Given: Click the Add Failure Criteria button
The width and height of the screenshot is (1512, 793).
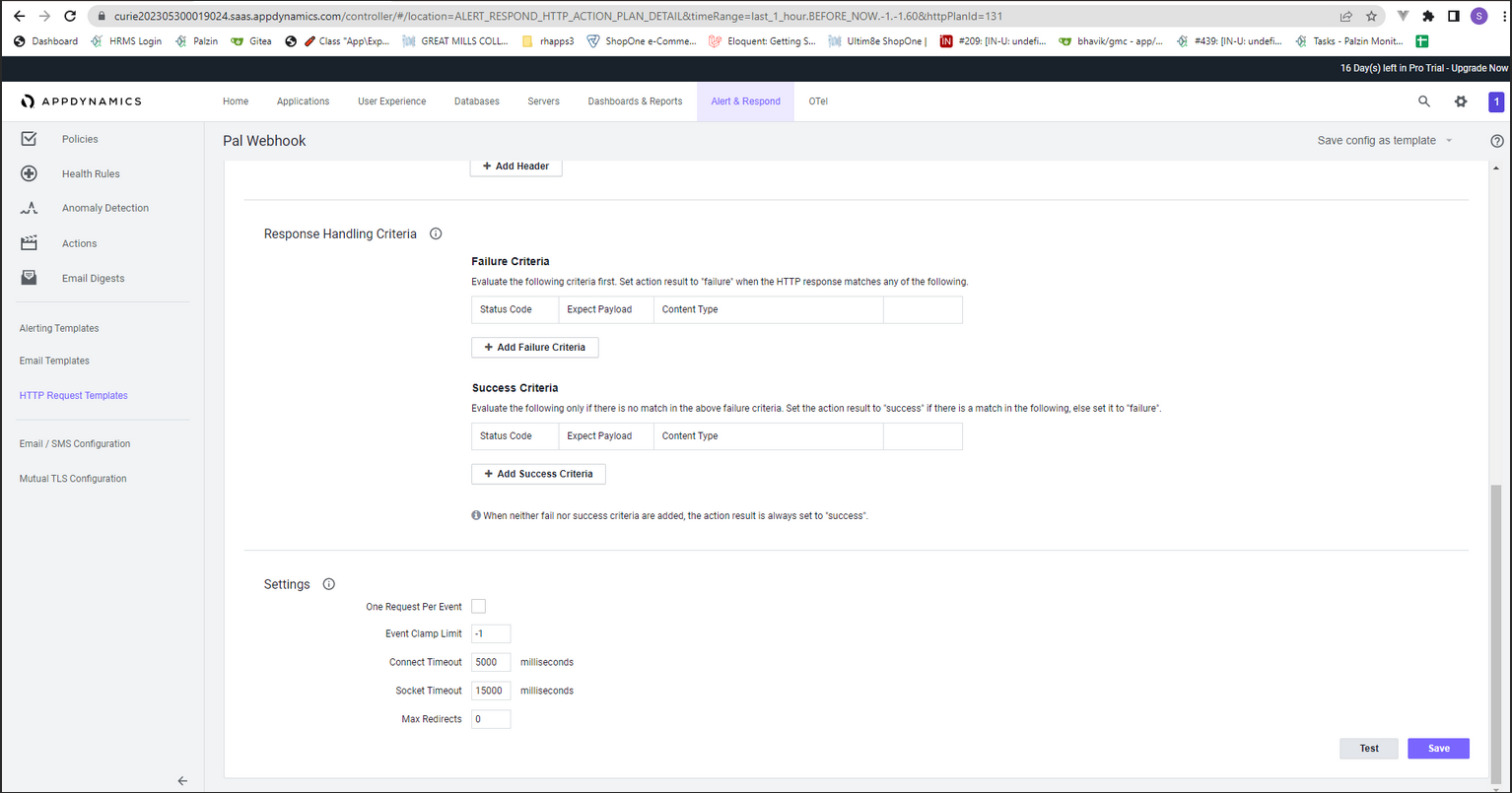Looking at the screenshot, I should click(535, 348).
